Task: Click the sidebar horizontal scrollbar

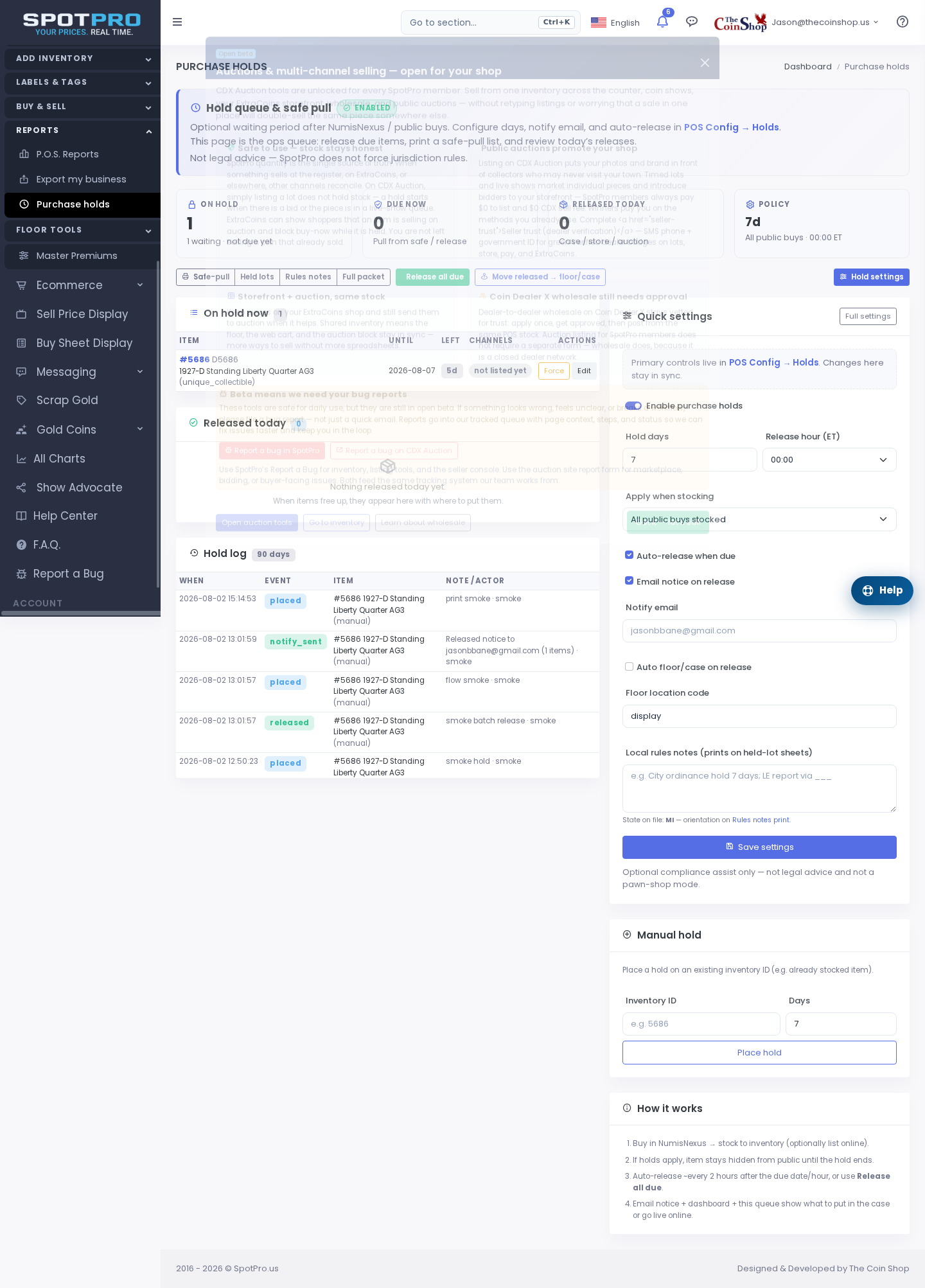Action: tap(80, 613)
